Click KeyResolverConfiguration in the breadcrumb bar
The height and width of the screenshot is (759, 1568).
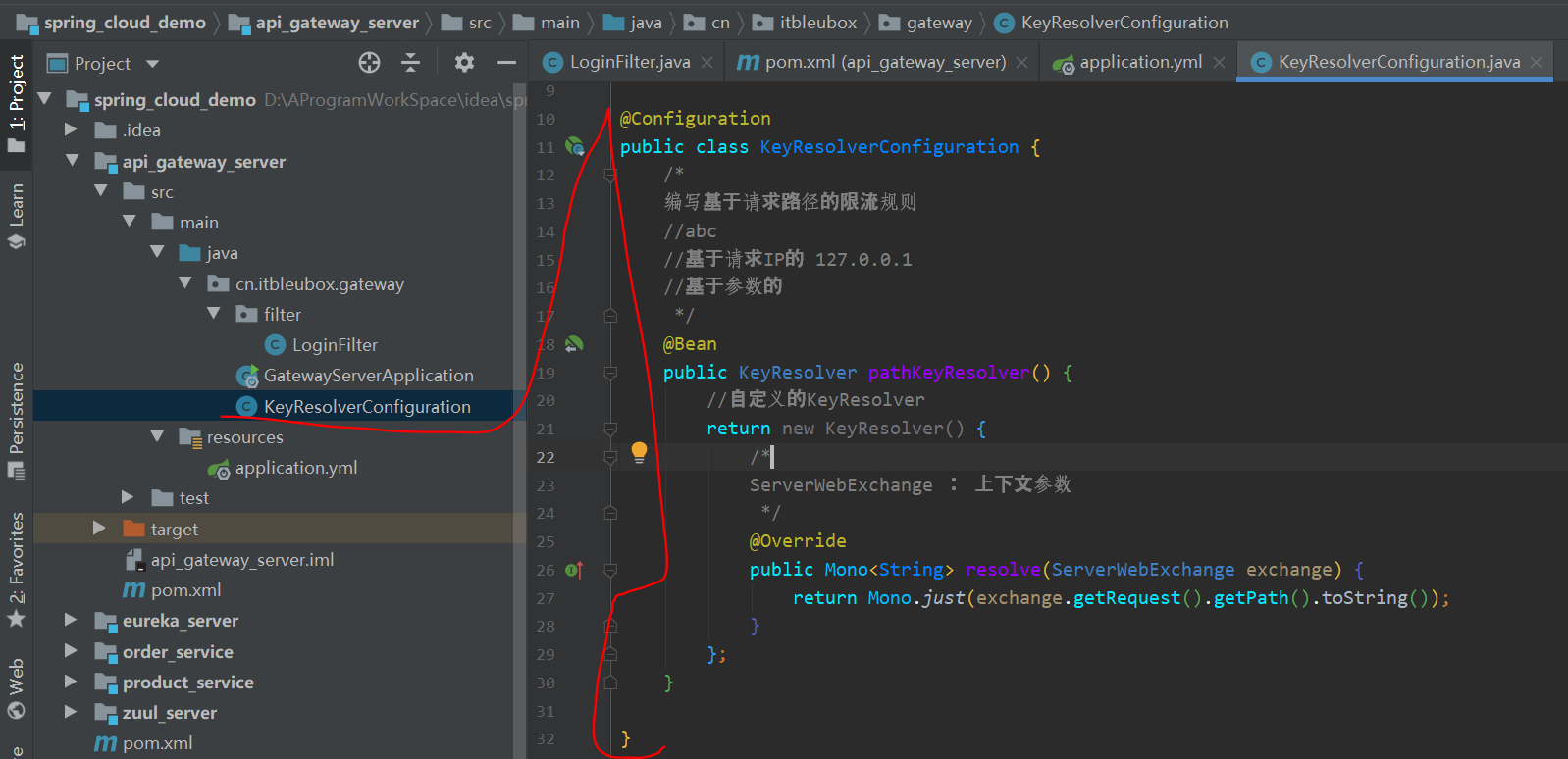[1111, 22]
